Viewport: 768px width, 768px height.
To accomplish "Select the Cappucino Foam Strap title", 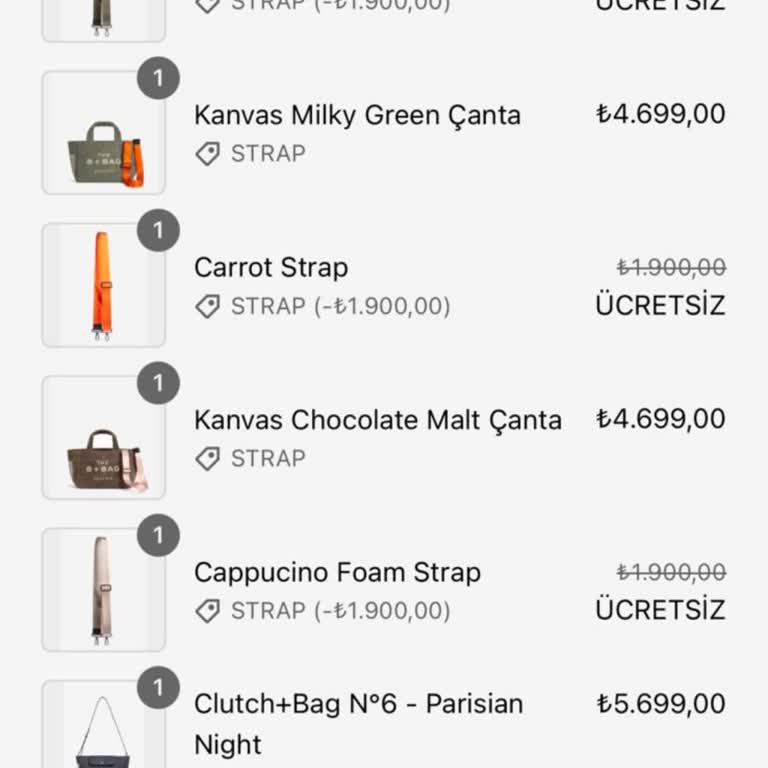I will [x=337, y=573].
